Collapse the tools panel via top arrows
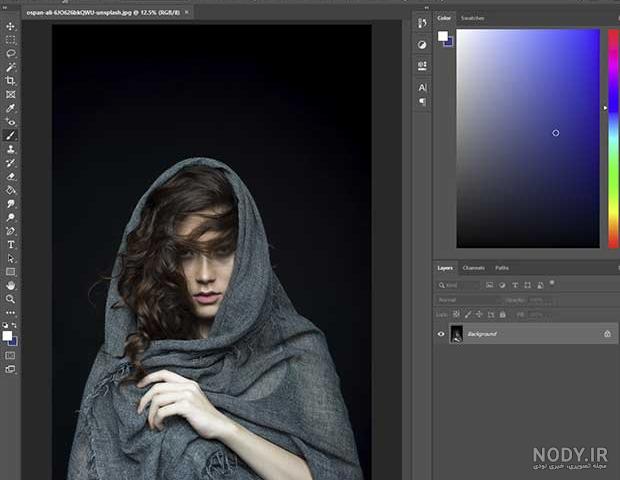The width and height of the screenshot is (620, 480). (x=5, y=7)
